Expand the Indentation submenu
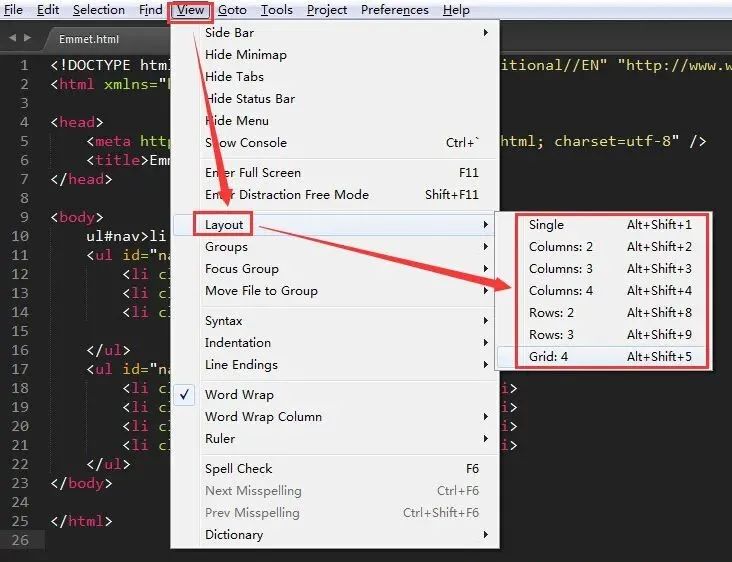The image size is (732, 562). coord(335,343)
